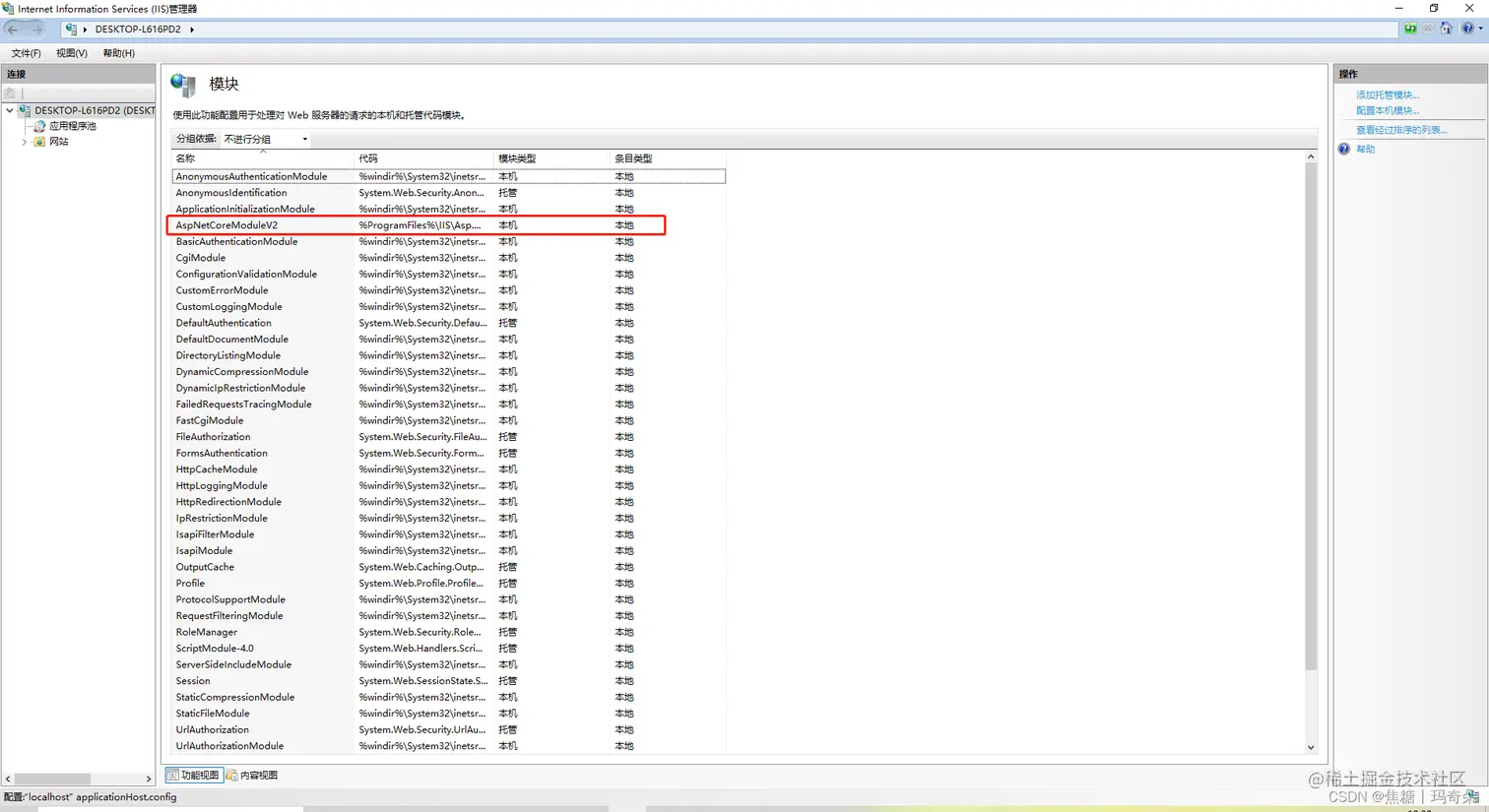This screenshot has width=1489, height=812.
Task: Click 帮助 link in actions pane
Action: (x=1365, y=150)
